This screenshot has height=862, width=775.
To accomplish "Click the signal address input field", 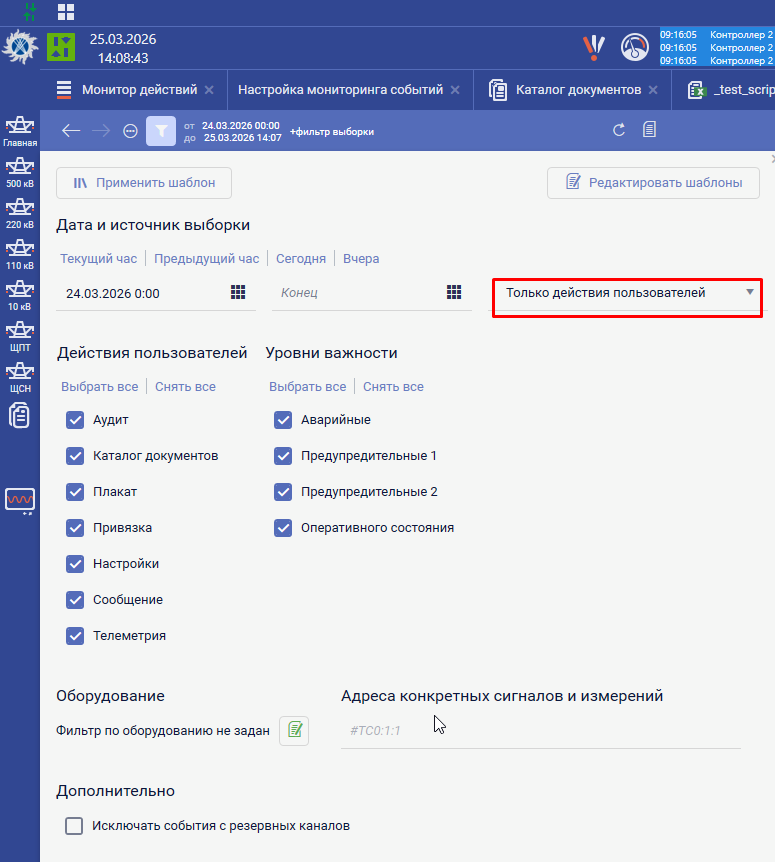I will [540, 731].
